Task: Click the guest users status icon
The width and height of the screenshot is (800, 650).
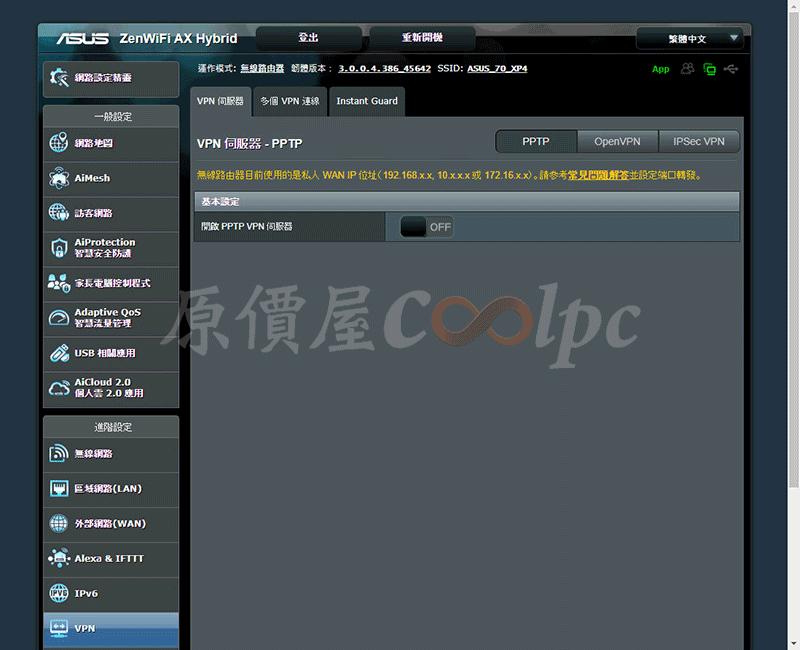Action: [687, 68]
